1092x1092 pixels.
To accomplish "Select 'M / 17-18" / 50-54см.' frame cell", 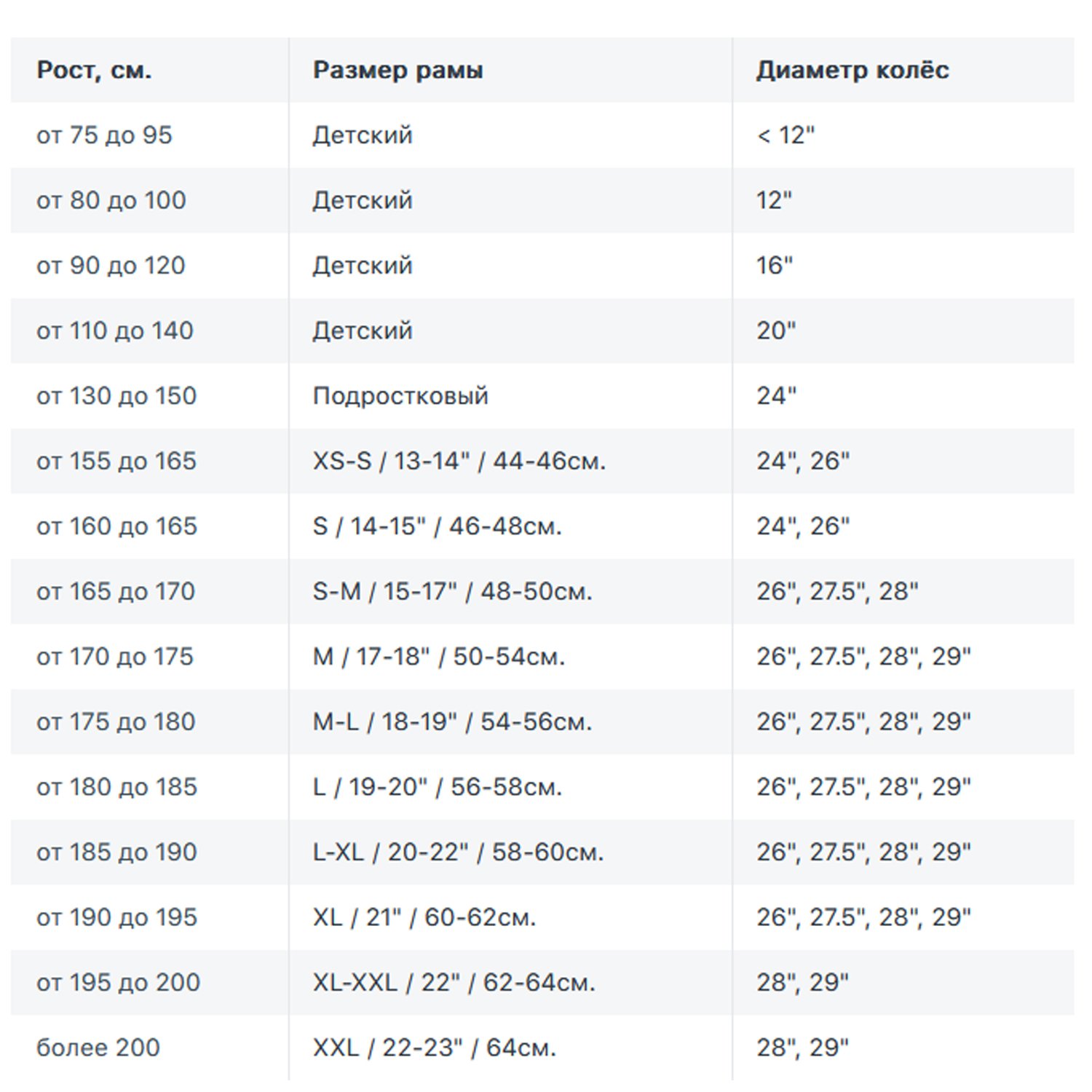I will (510, 657).
